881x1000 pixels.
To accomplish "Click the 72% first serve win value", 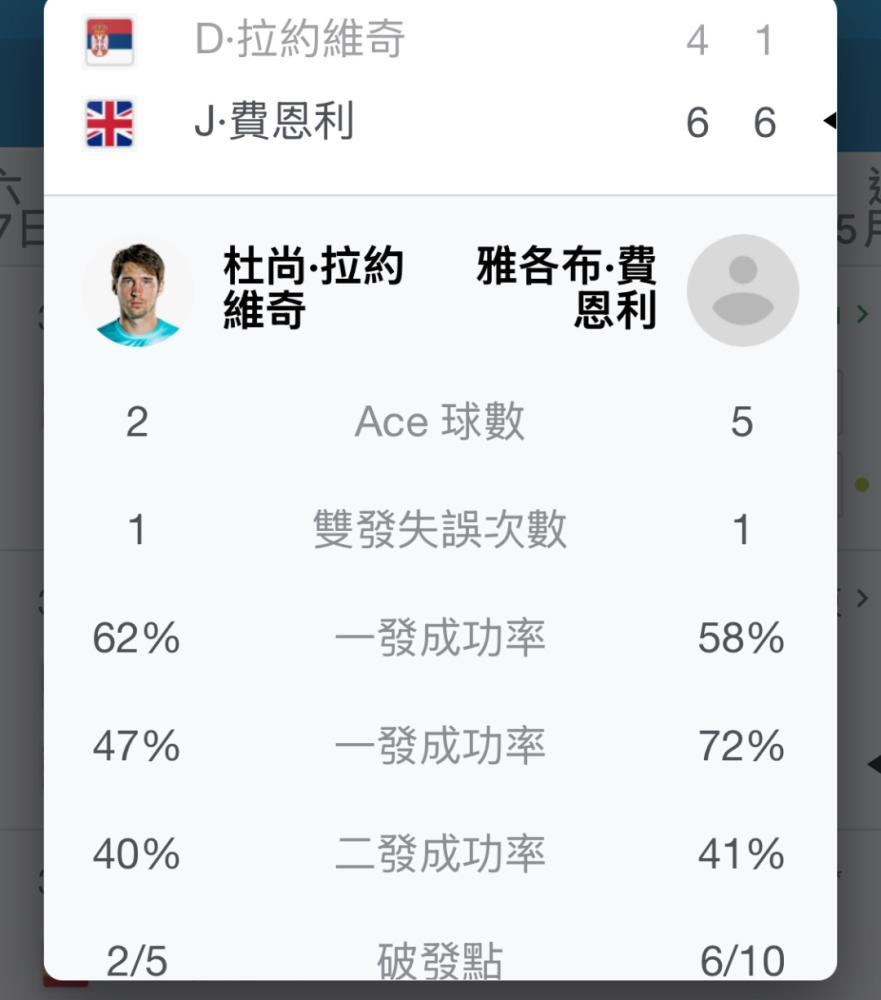I will (x=741, y=746).
